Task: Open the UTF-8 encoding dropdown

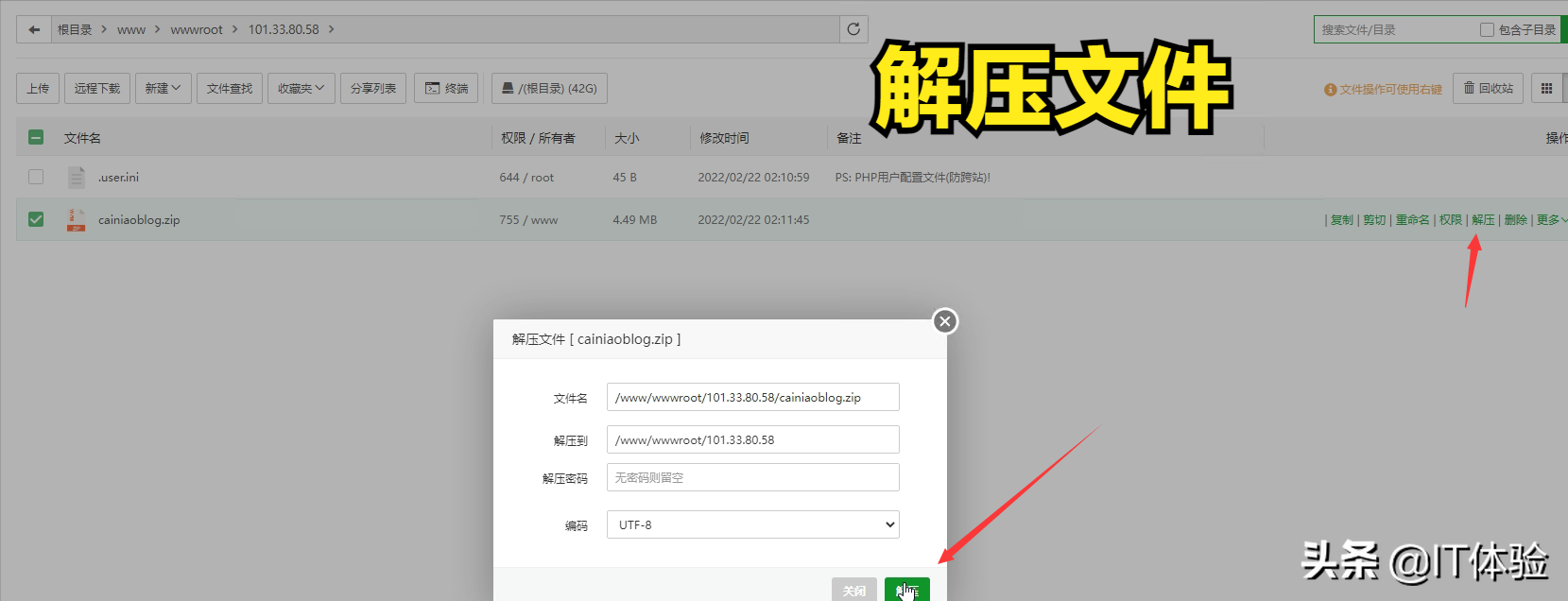Action: point(752,524)
